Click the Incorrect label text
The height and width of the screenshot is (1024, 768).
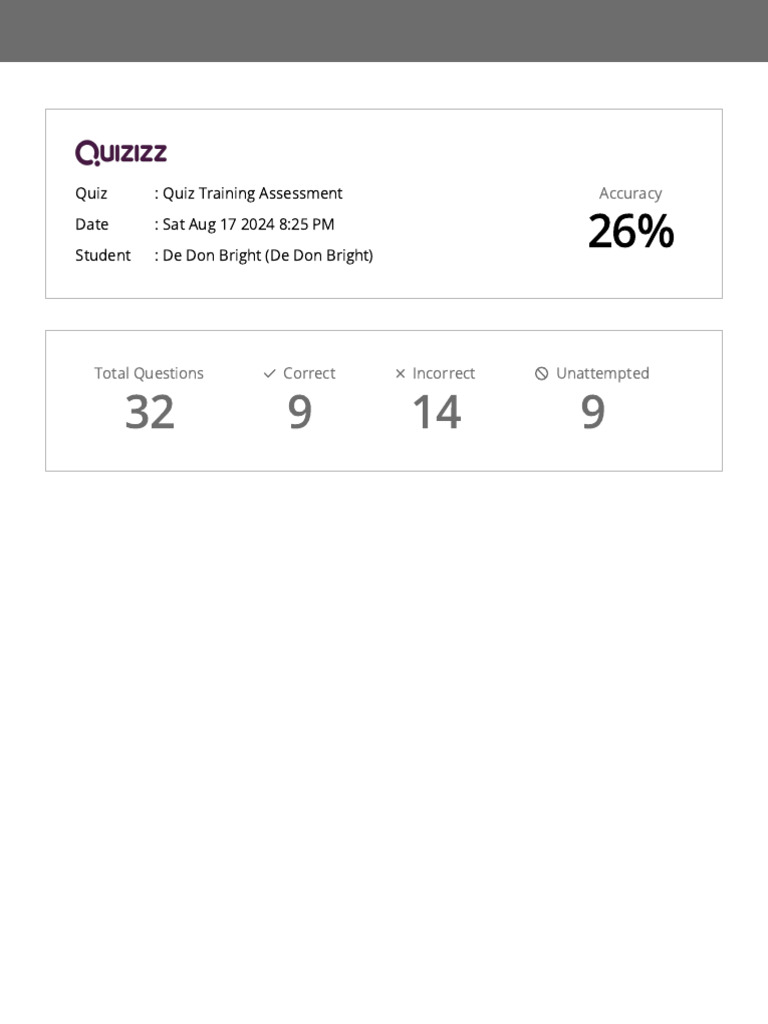point(443,373)
